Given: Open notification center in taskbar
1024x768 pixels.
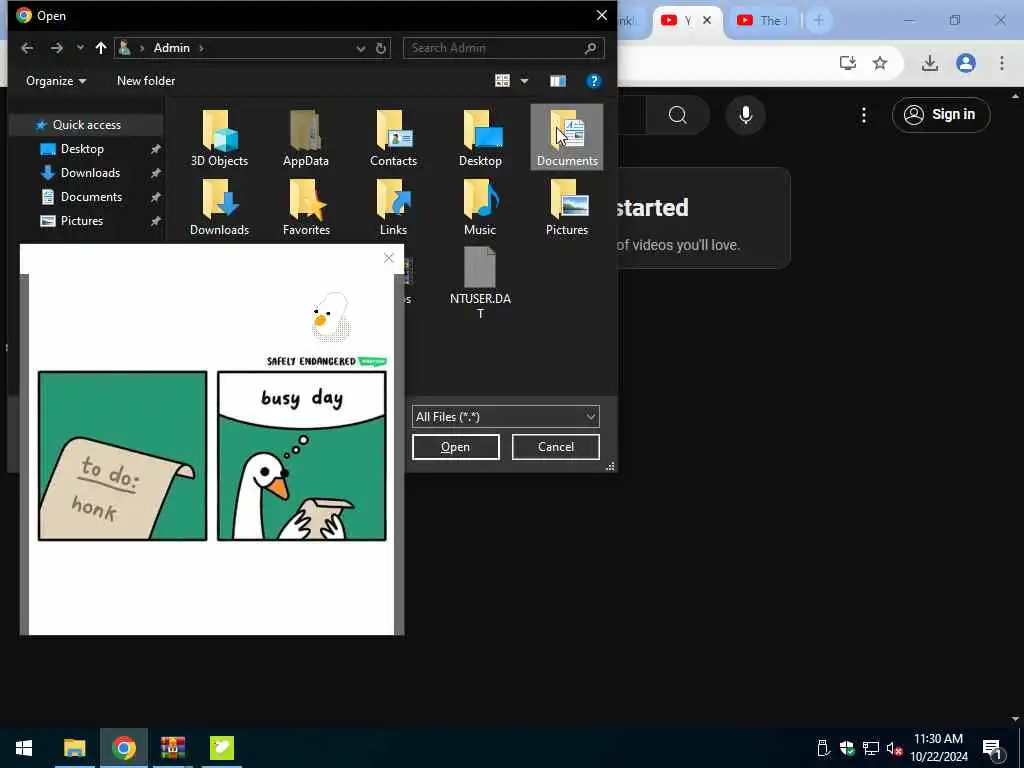Looking at the screenshot, I should (992, 748).
